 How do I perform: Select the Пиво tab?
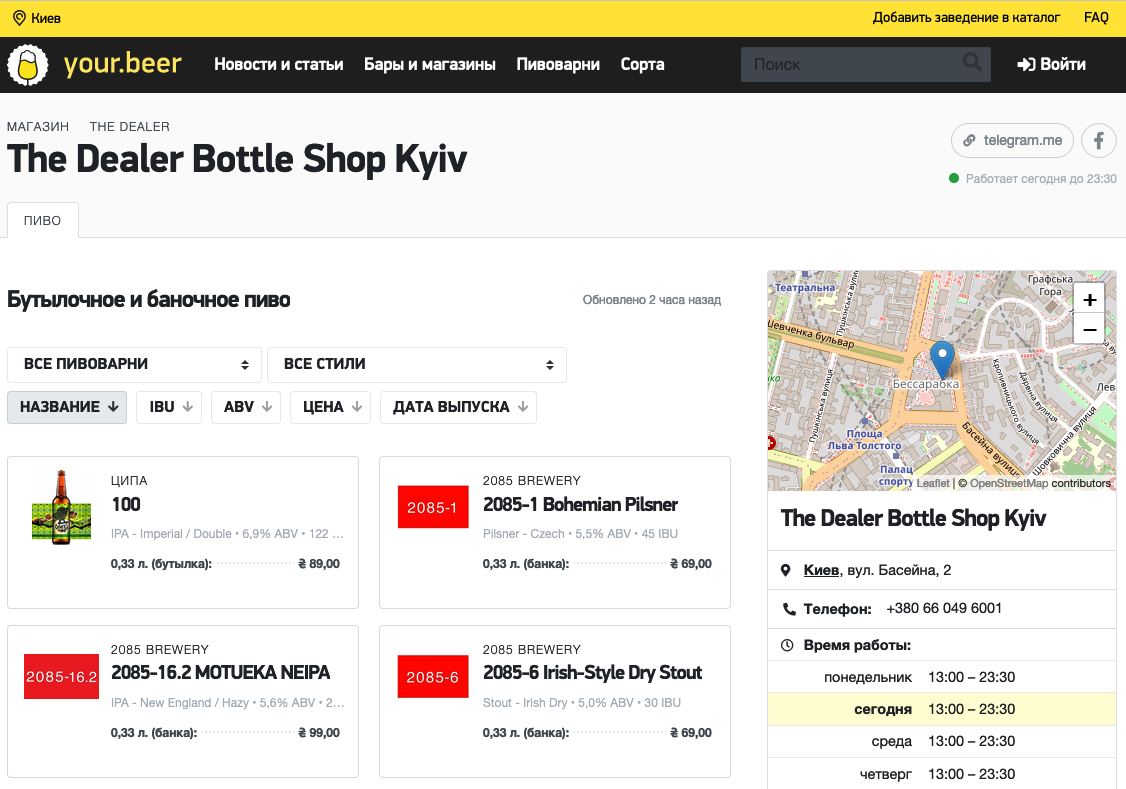pos(42,220)
